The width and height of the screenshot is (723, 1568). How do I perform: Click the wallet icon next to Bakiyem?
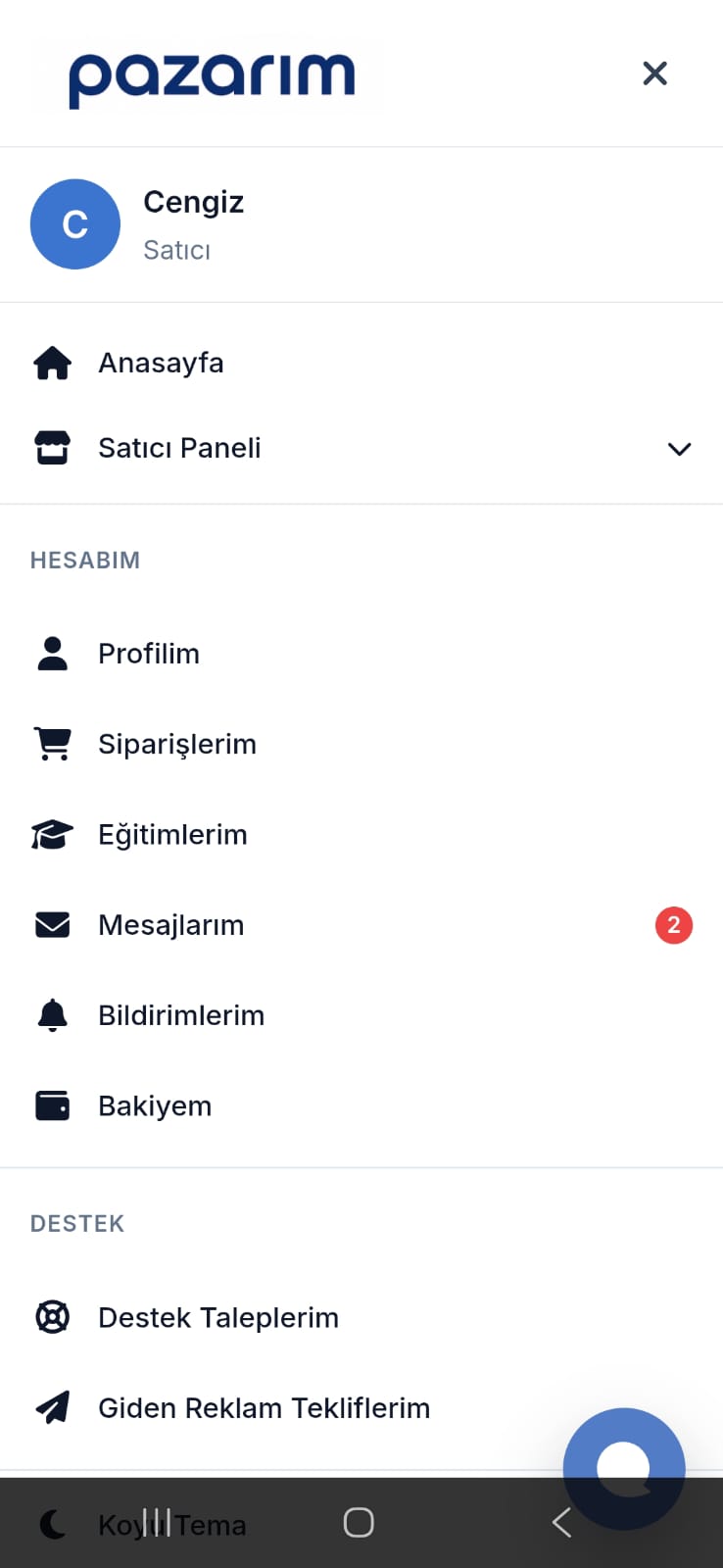tap(53, 1105)
